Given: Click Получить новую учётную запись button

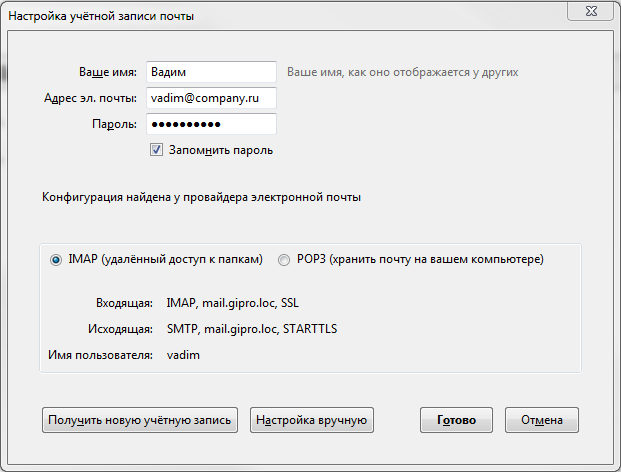Looking at the screenshot, I should point(140,420).
